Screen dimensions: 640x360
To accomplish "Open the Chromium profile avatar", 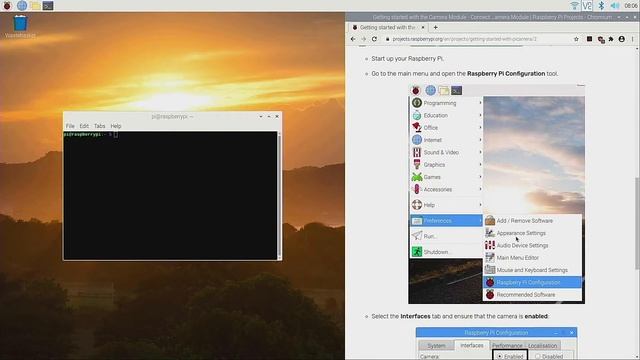I will (622, 39).
